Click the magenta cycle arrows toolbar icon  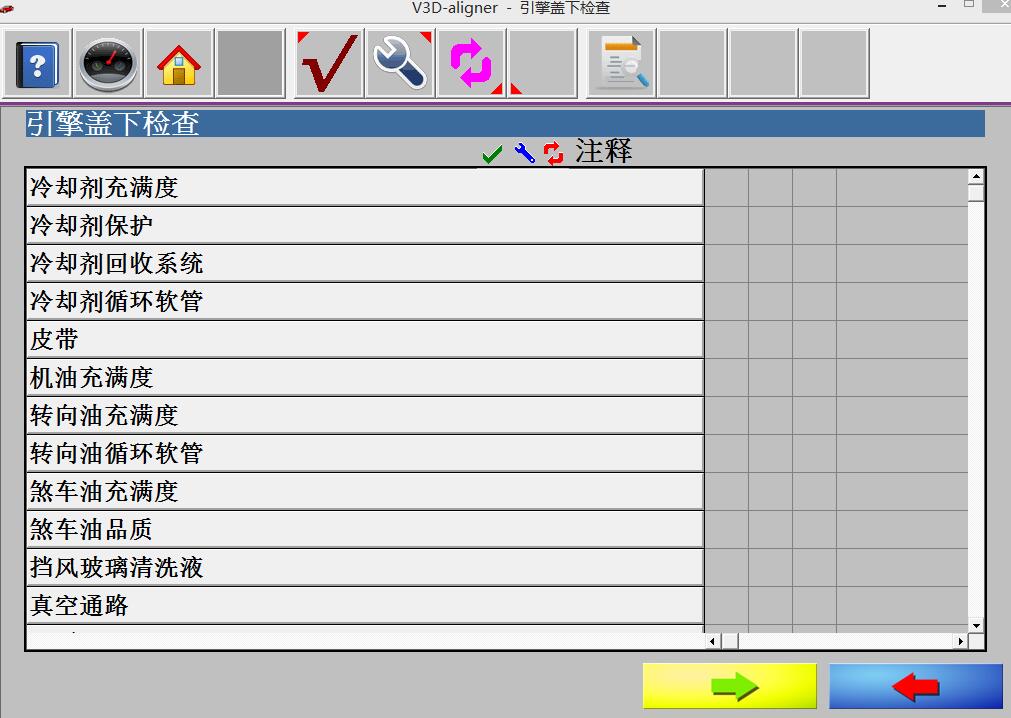click(x=470, y=64)
